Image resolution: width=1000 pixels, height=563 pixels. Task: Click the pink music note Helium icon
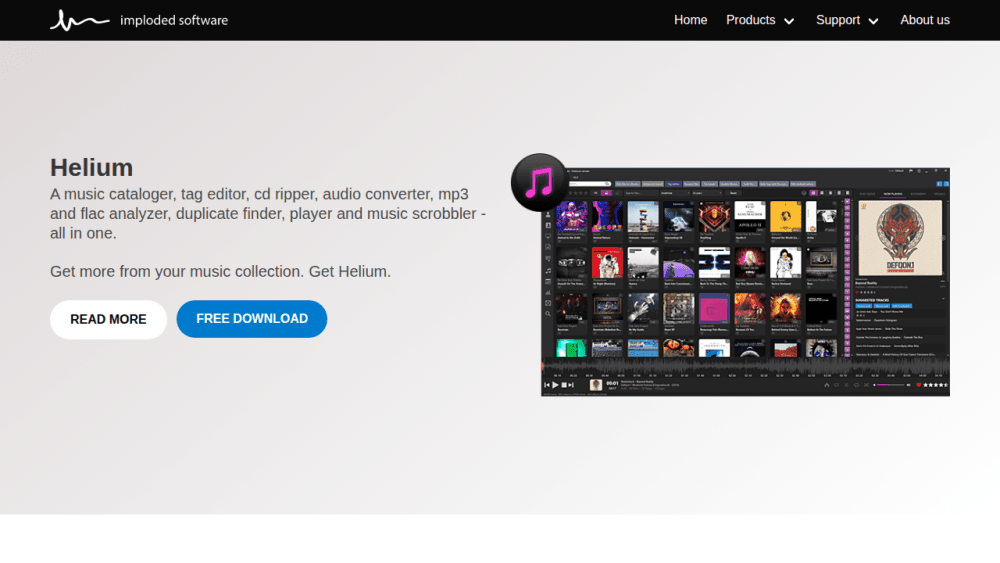point(539,182)
